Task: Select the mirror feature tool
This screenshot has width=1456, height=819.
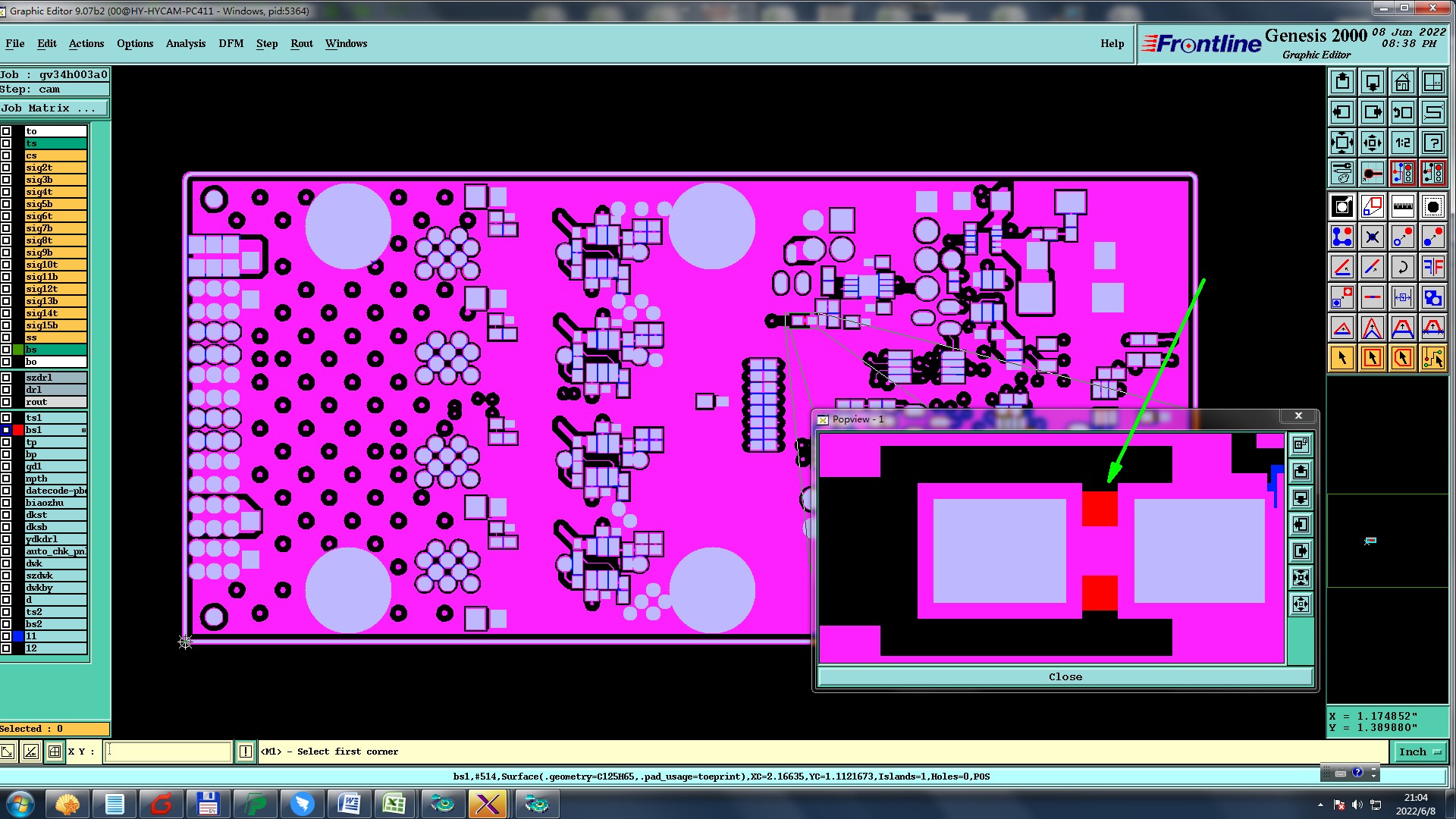Action: [x=1432, y=267]
